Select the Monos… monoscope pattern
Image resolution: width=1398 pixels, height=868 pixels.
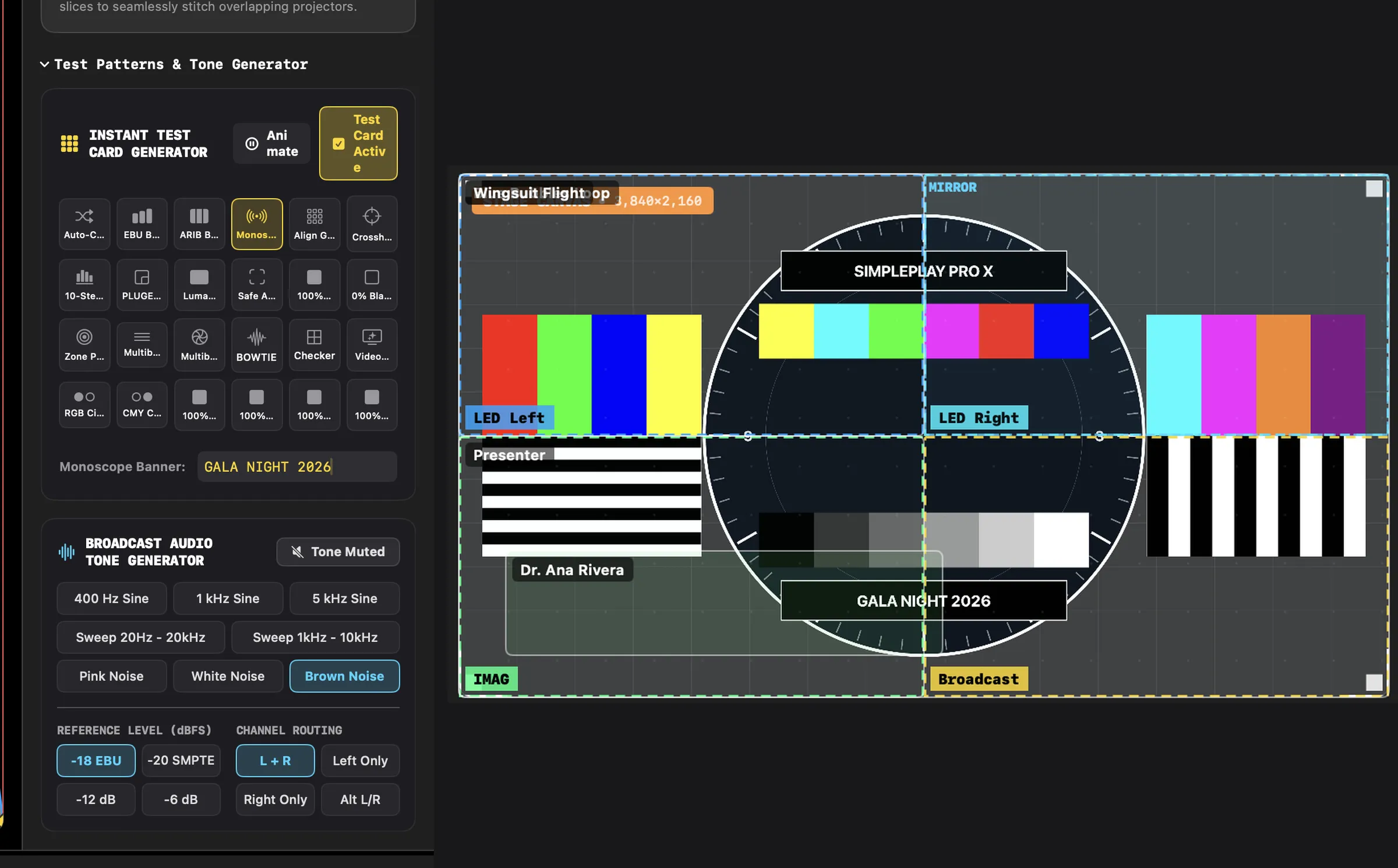click(x=257, y=224)
